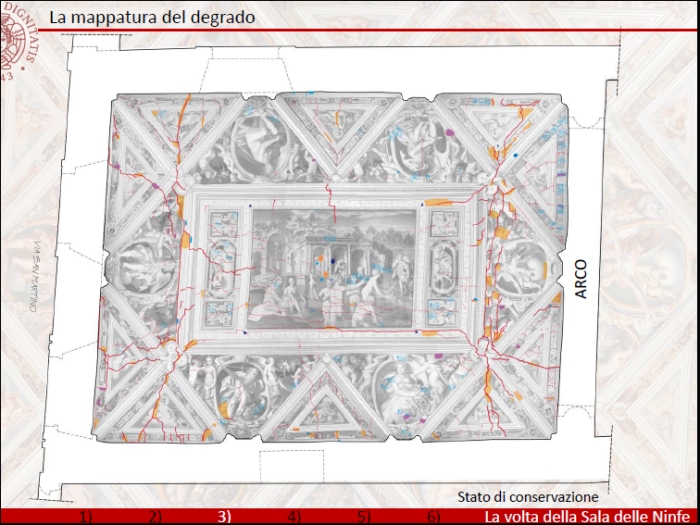The width and height of the screenshot is (700, 525).
Task: Select section 2) in the red footer
Action: pyautogui.click(x=155, y=517)
